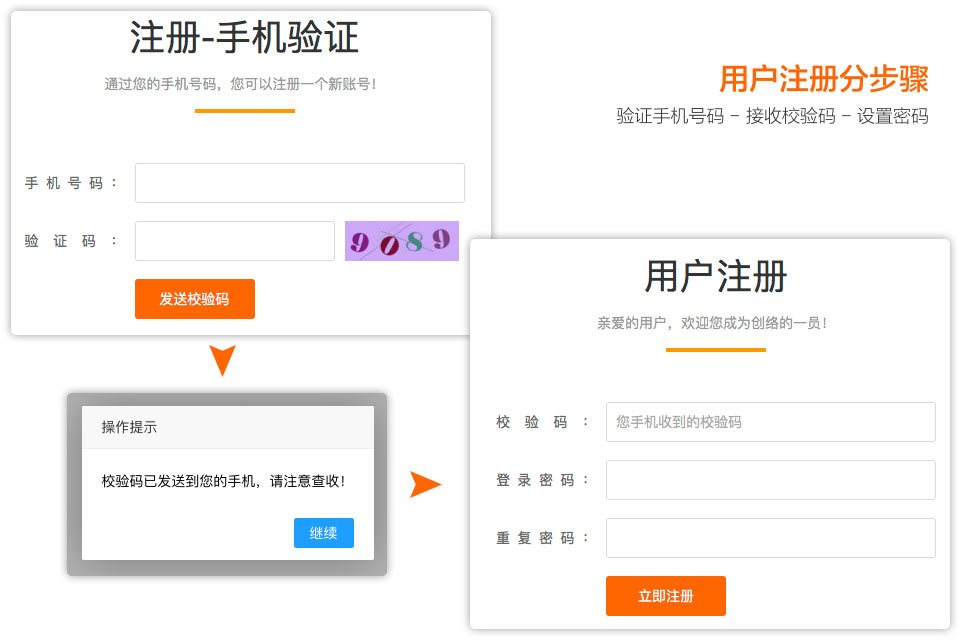Click the captcha image showing 9089
960x640 pixels.
(400, 241)
